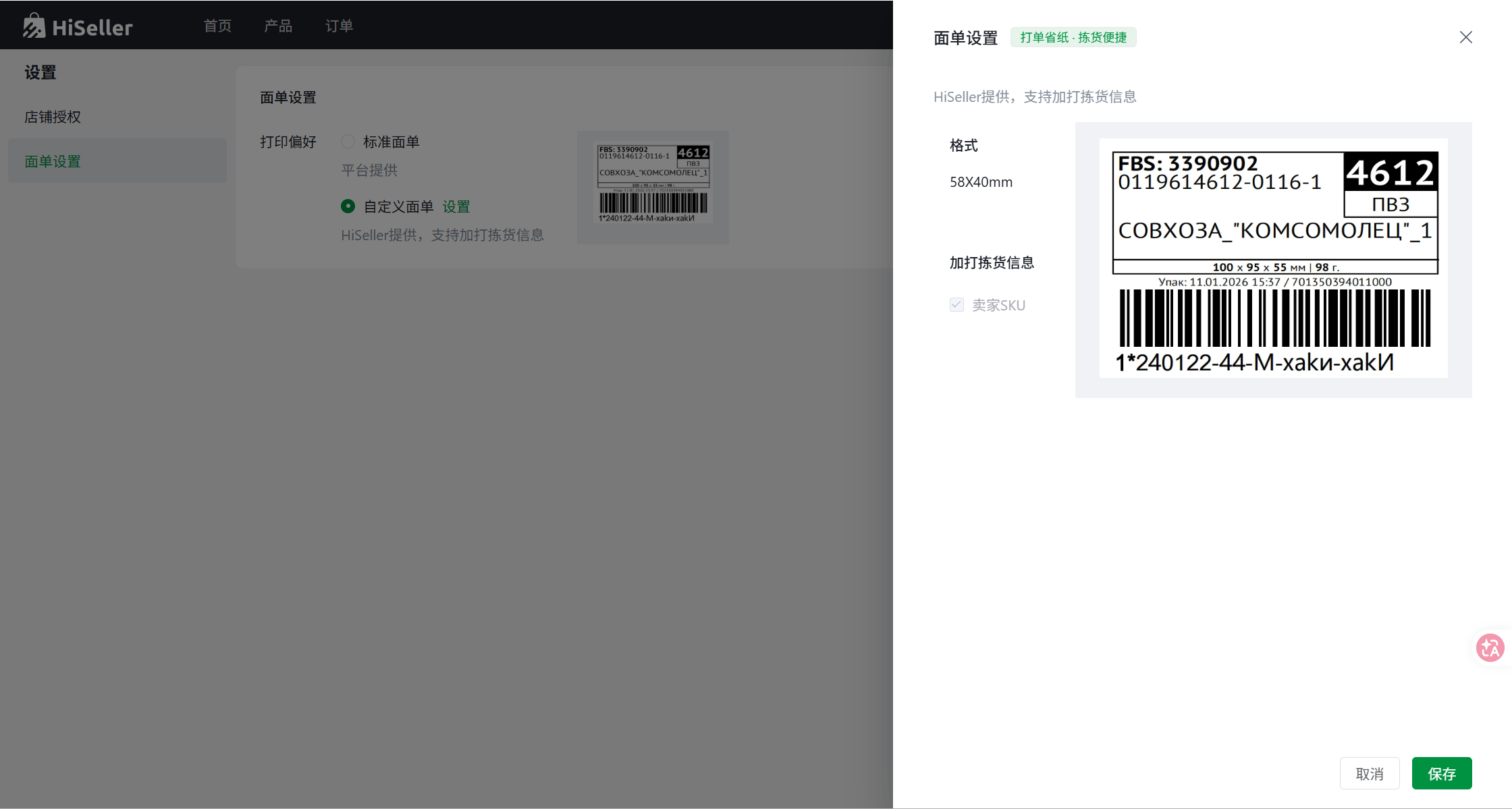Viewport: 1512px width, 809px height.
Task: Click the 打单省纸·拣货便捷 green tag
Action: 1073,37
